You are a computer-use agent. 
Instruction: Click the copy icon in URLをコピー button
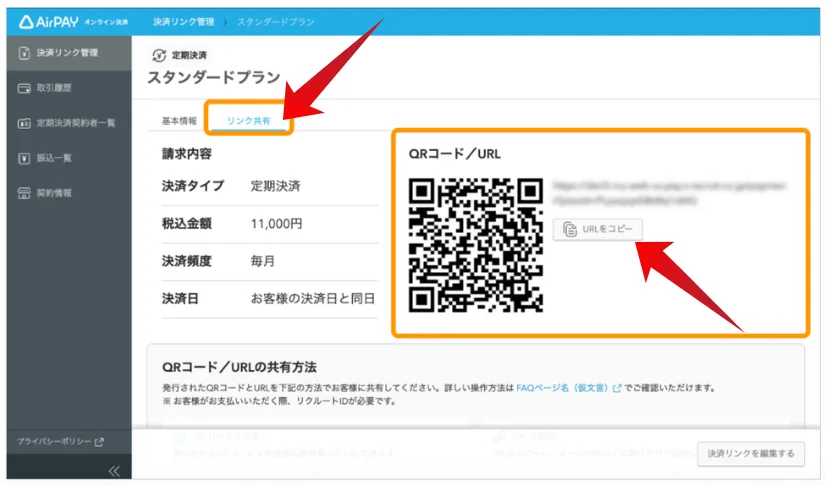(x=569, y=229)
